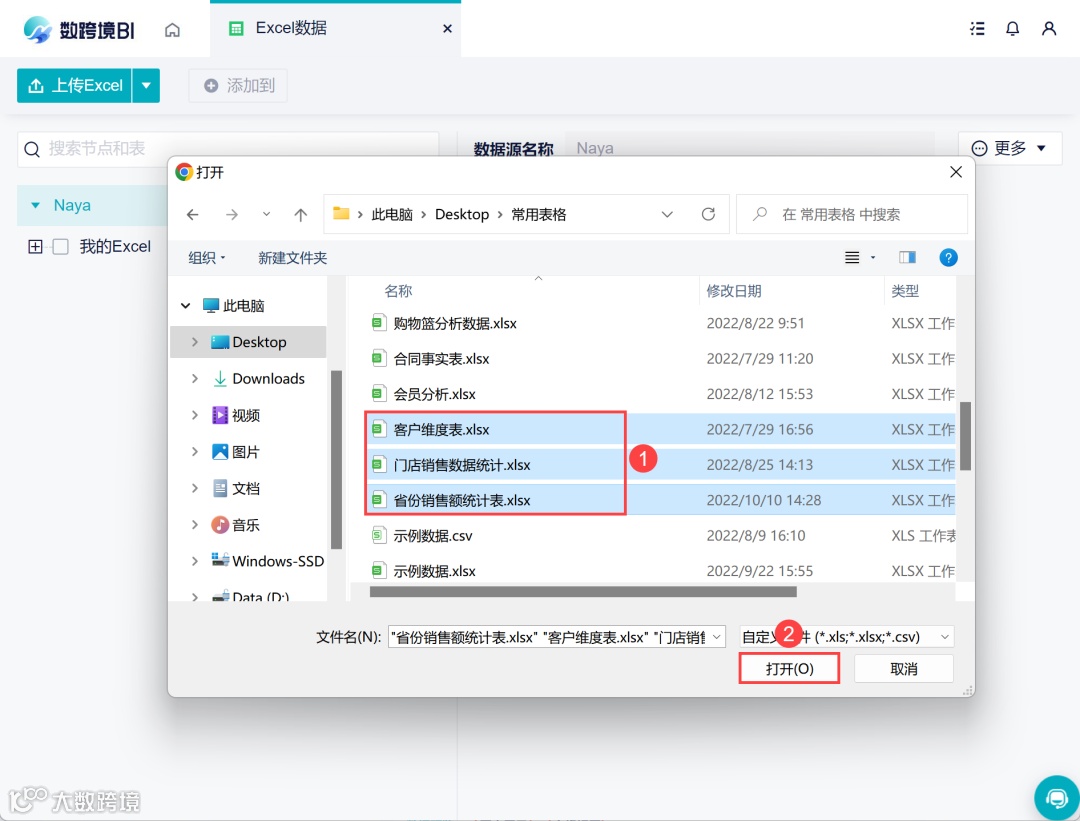Expand the Desktop folder in the tree
This screenshot has height=821, width=1080.
(x=196, y=341)
